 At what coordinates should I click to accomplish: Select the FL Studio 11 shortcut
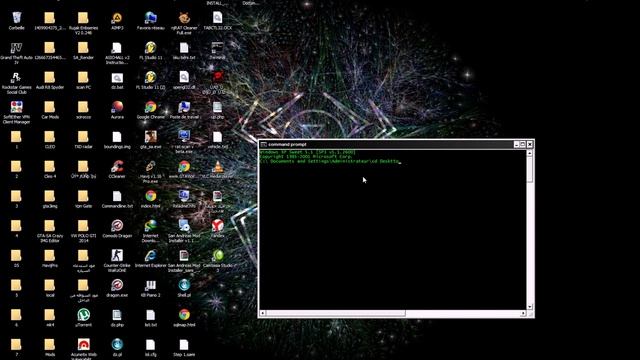(151, 48)
